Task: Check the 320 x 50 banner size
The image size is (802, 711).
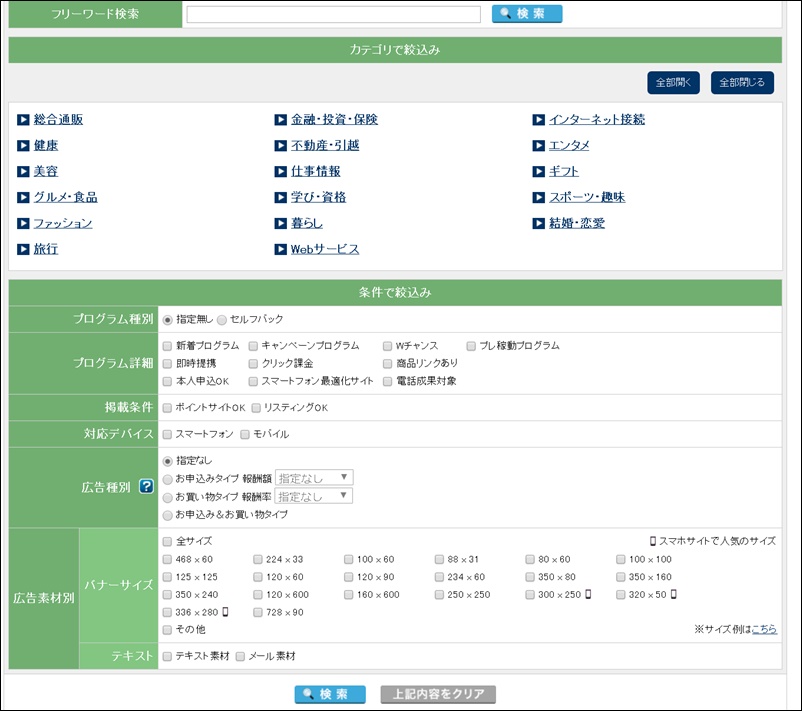Action: (x=621, y=595)
